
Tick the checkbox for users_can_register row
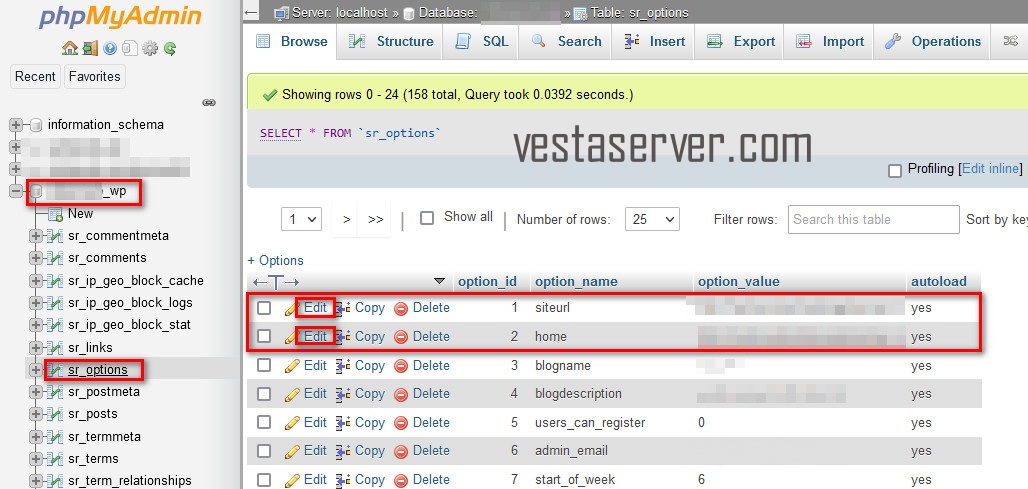coord(264,423)
